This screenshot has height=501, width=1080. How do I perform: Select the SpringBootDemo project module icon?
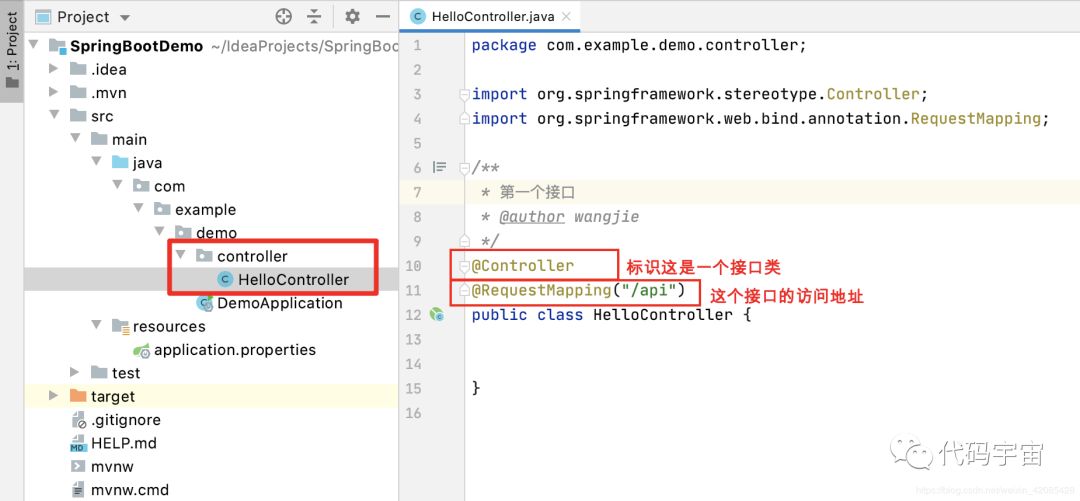(57, 46)
